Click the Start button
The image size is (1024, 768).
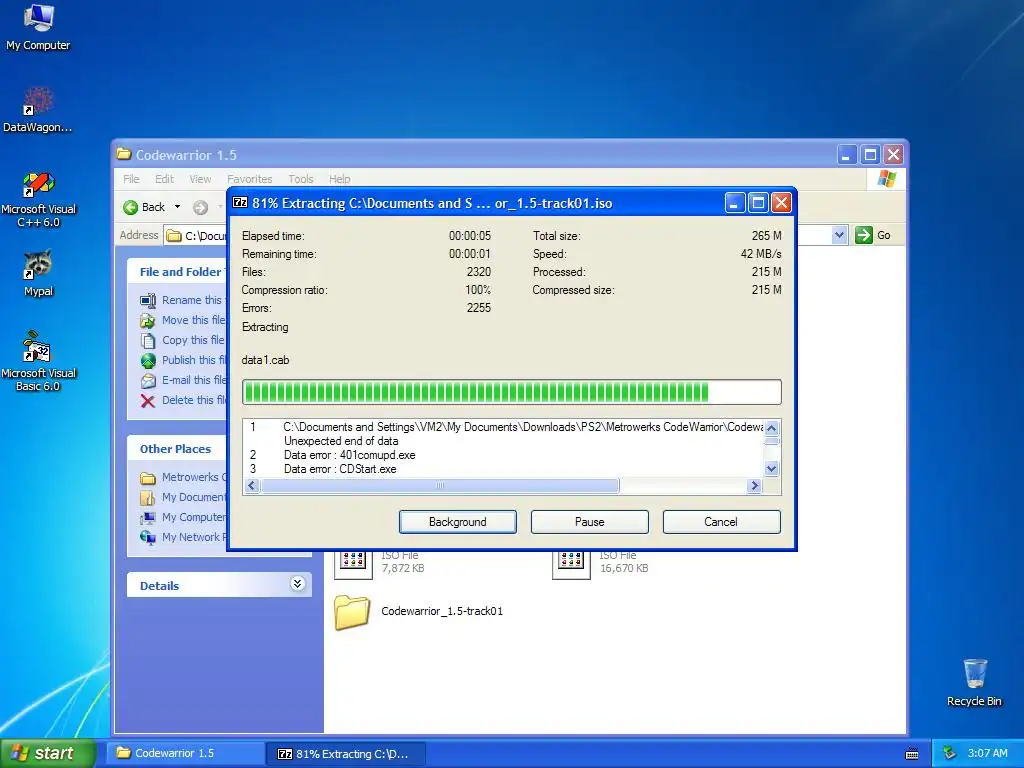click(x=48, y=754)
